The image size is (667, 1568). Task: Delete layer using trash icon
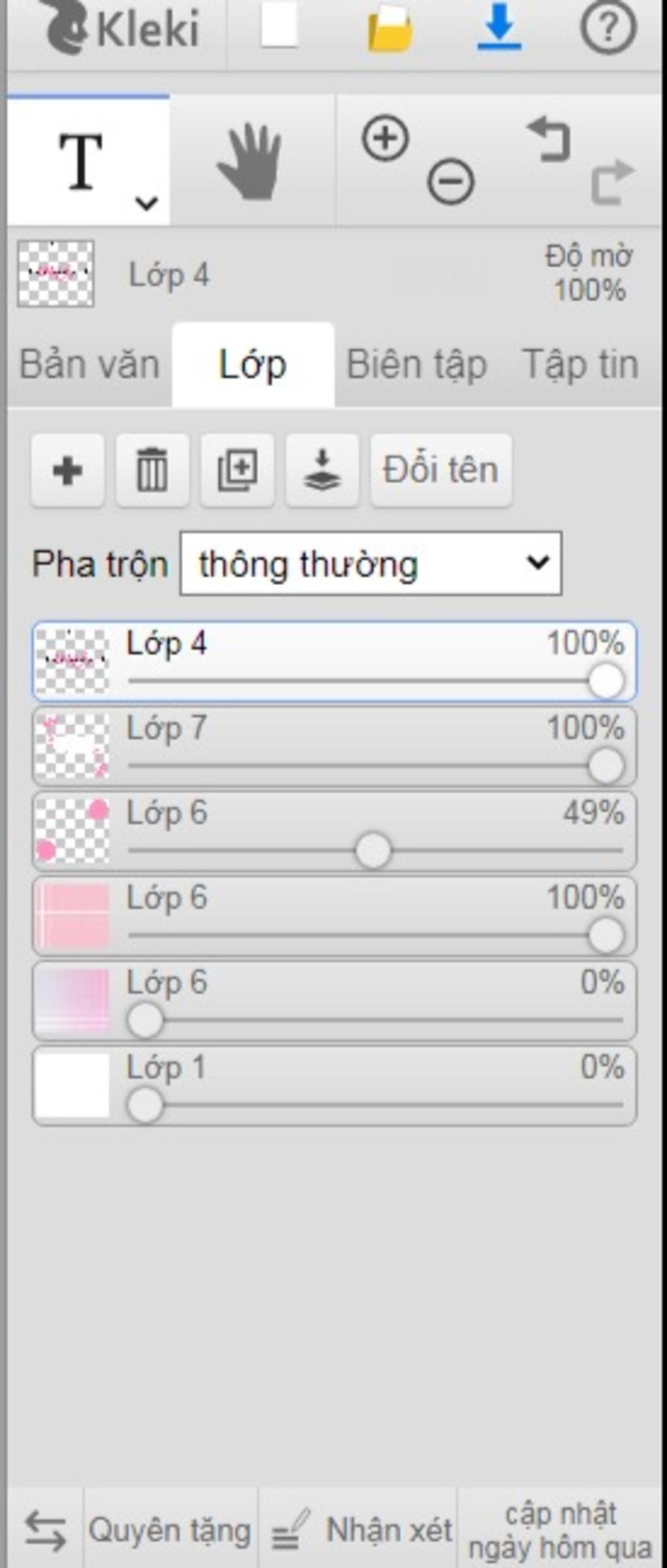pos(152,470)
